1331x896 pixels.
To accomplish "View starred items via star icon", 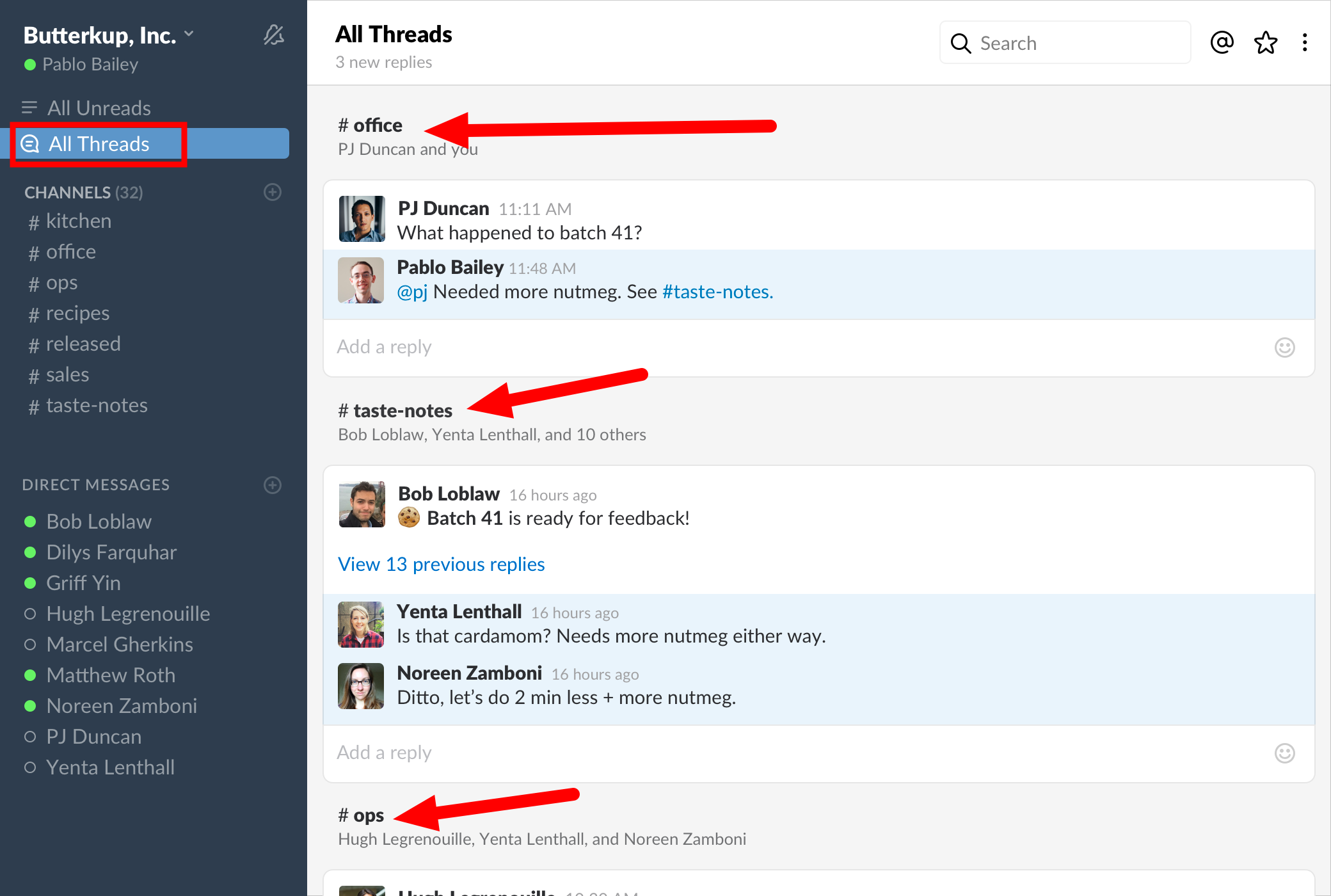I will pyautogui.click(x=1265, y=42).
